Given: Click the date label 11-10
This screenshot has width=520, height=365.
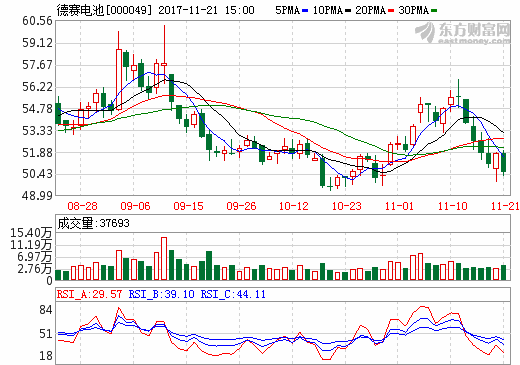Looking at the screenshot, I should 452,206.
